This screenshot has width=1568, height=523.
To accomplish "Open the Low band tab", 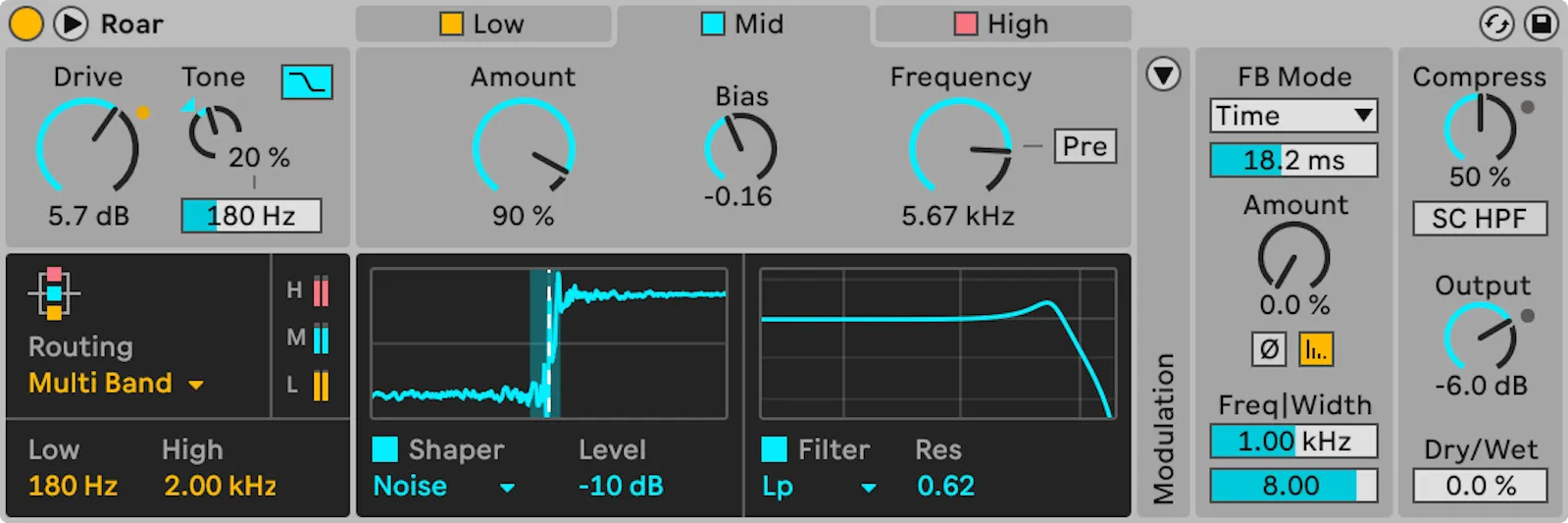I will [482, 24].
